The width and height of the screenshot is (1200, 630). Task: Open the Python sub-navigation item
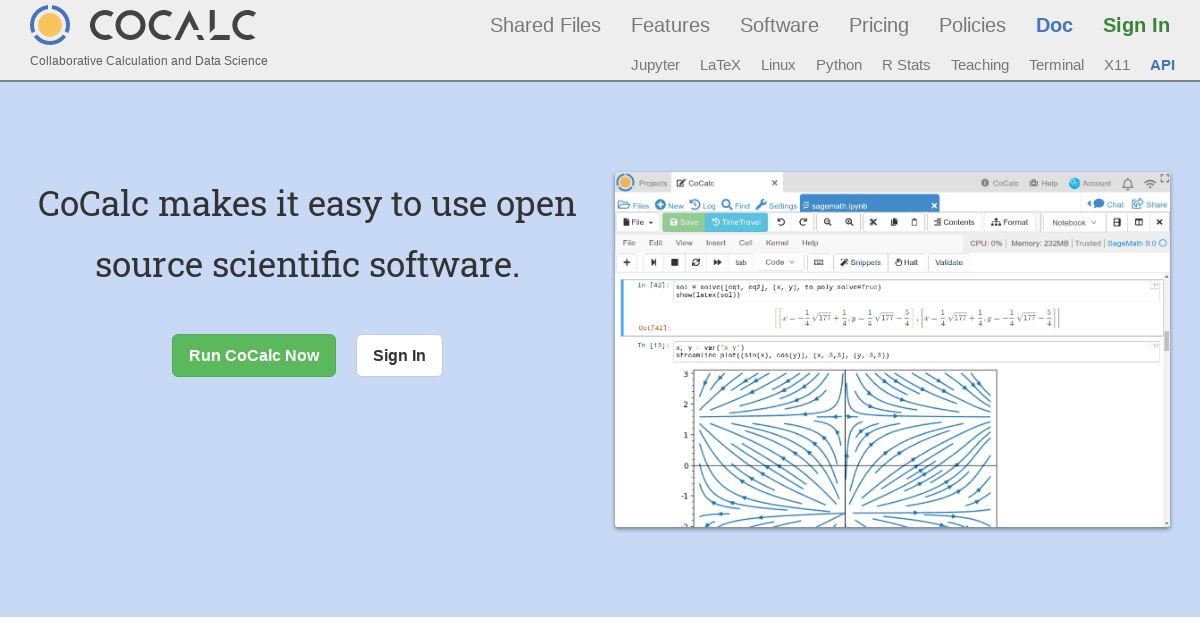tap(839, 65)
